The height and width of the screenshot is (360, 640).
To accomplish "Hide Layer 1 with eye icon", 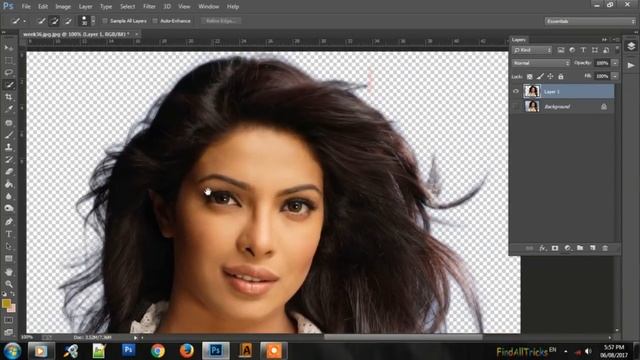I will (x=516, y=91).
